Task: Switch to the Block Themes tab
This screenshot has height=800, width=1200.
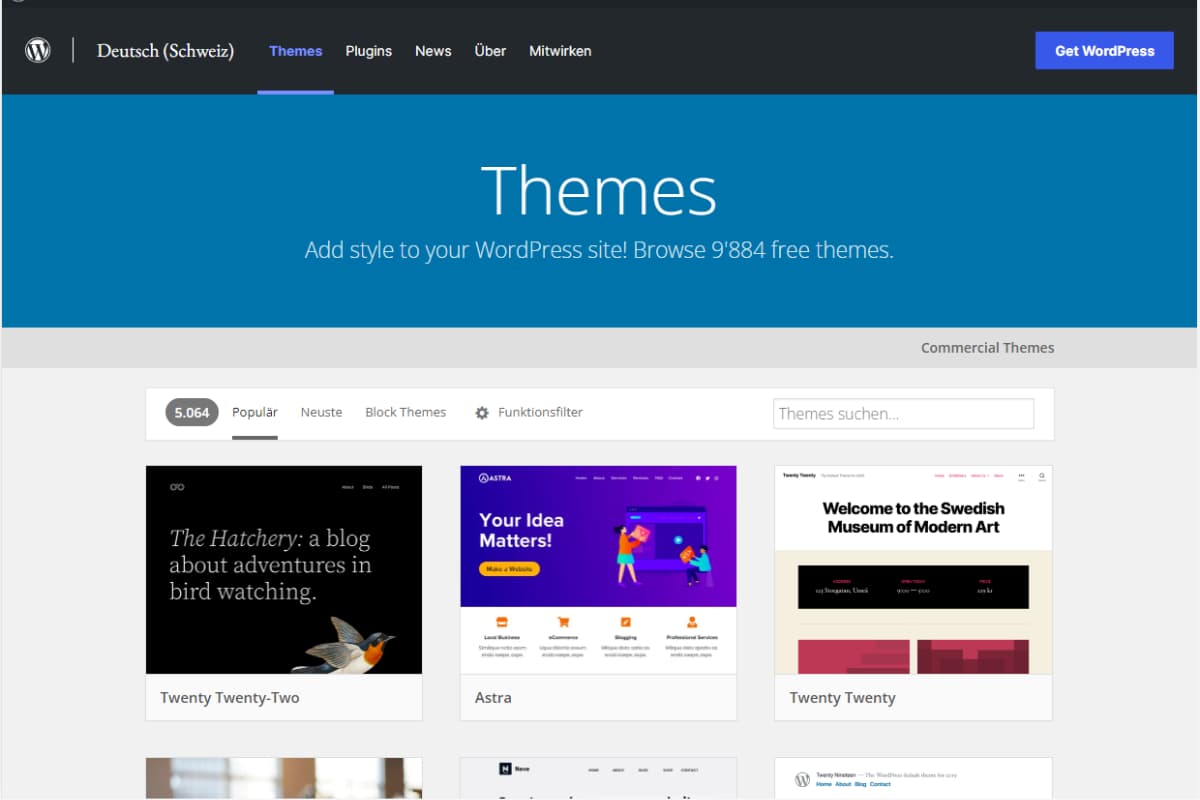Action: (x=405, y=412)
